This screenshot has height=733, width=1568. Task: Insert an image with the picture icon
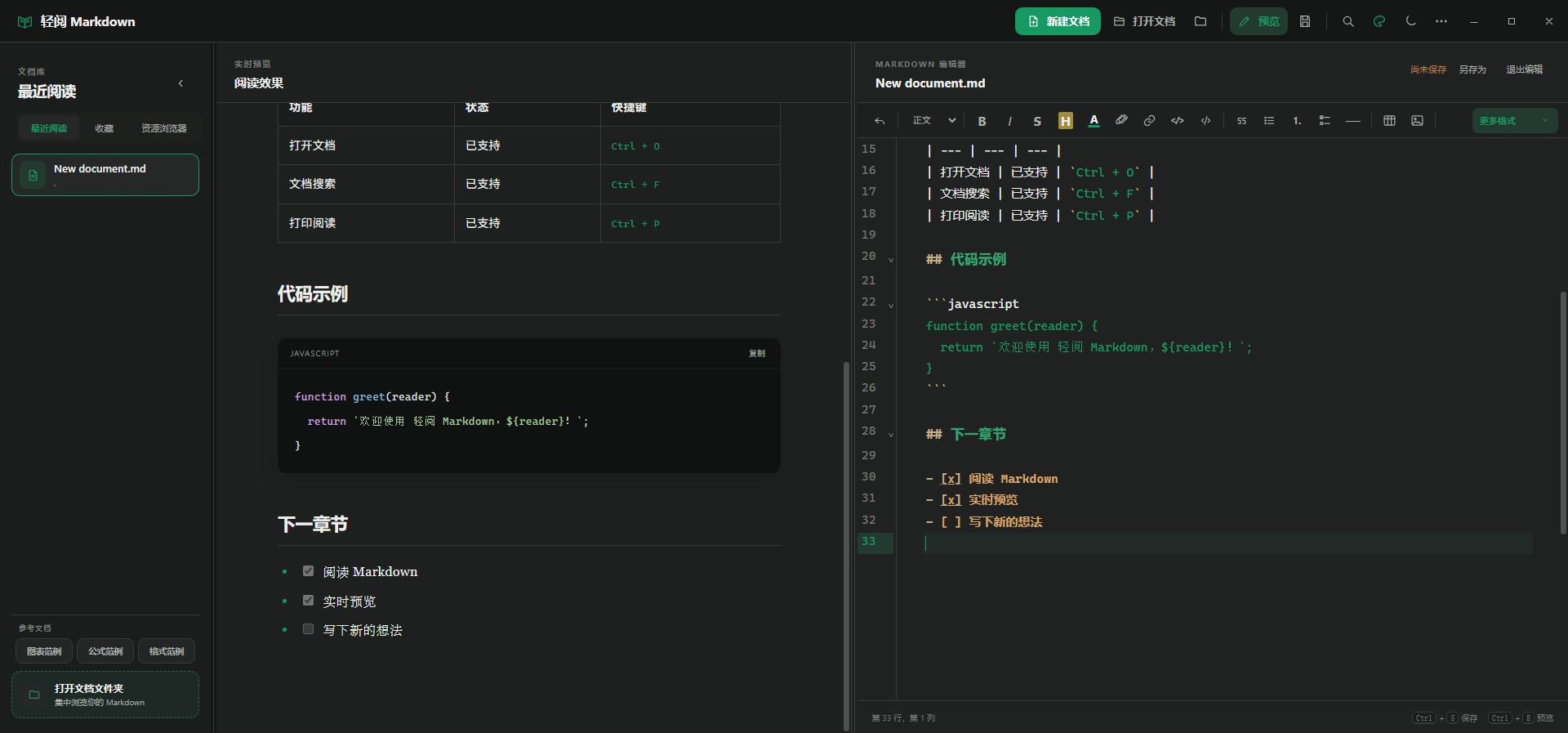(1417, 121)
